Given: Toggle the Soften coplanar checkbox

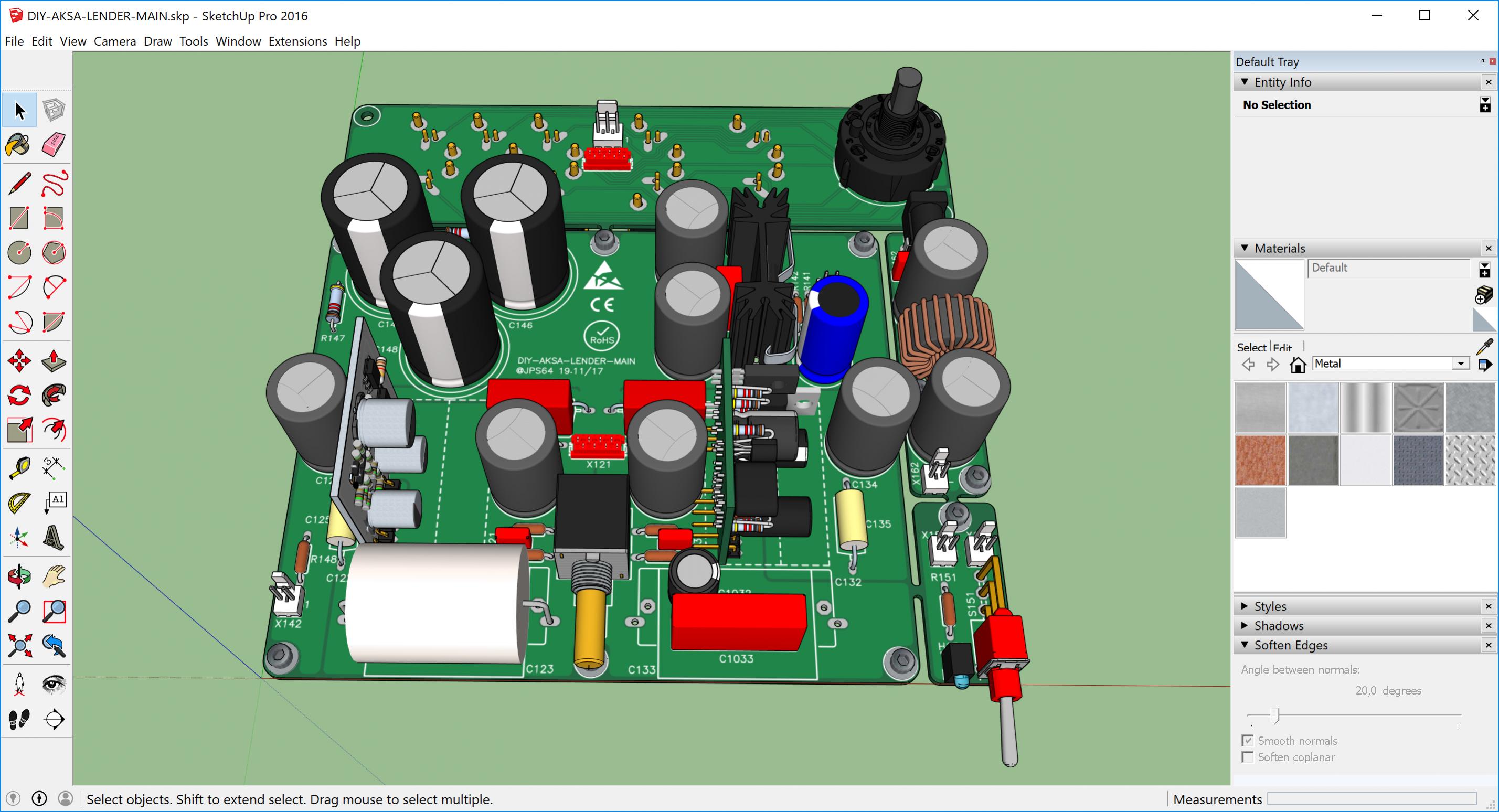Looking at the screenshot, I should pyautogui.click(x=1248, y=757).
